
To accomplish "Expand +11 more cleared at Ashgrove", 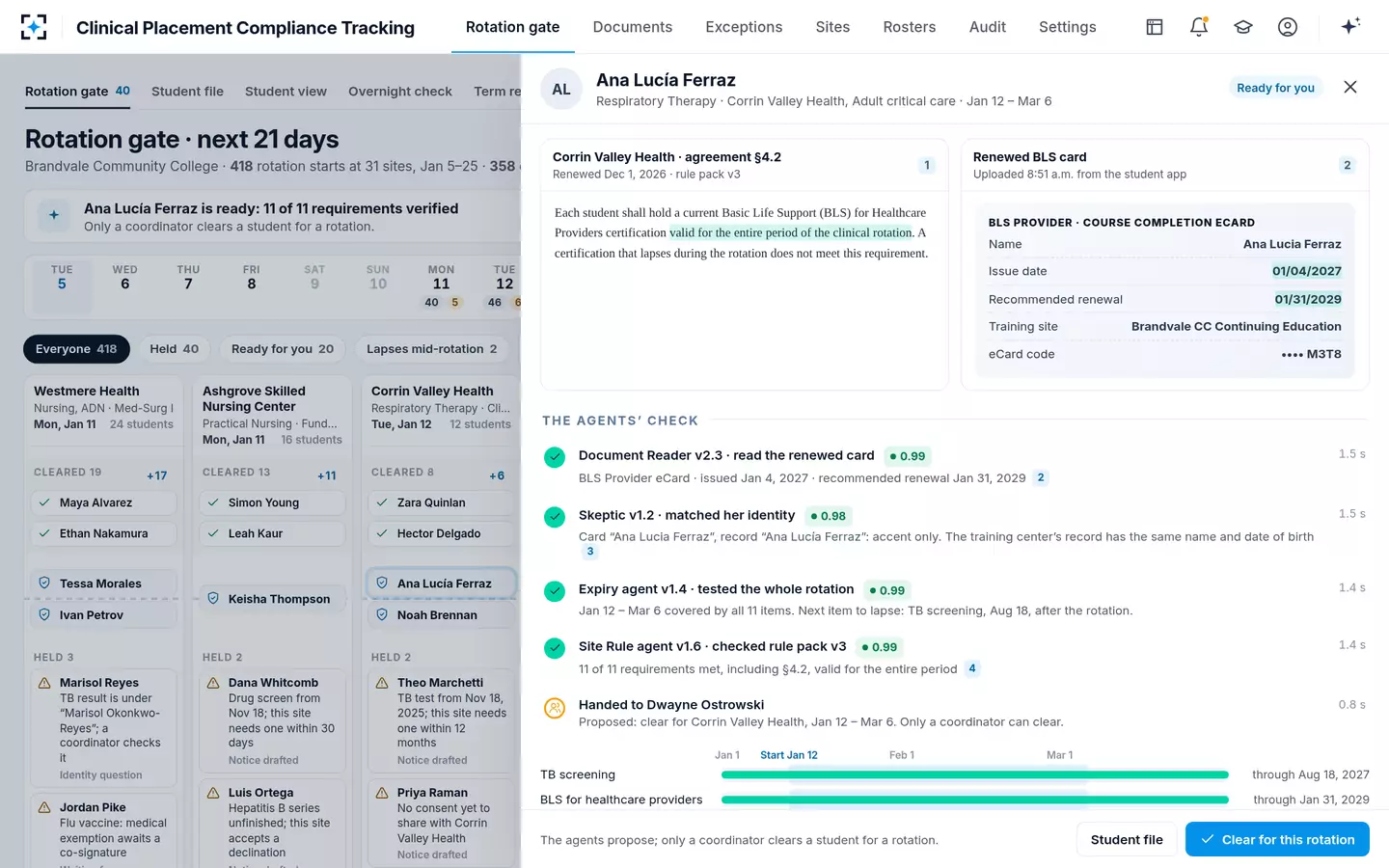I will coord(327,475).
